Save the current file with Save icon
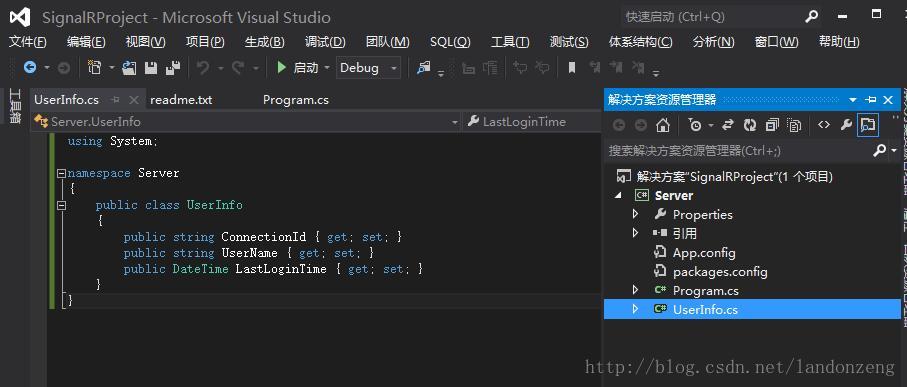This screenshot has height=387, width=907. tap(151, 68)
